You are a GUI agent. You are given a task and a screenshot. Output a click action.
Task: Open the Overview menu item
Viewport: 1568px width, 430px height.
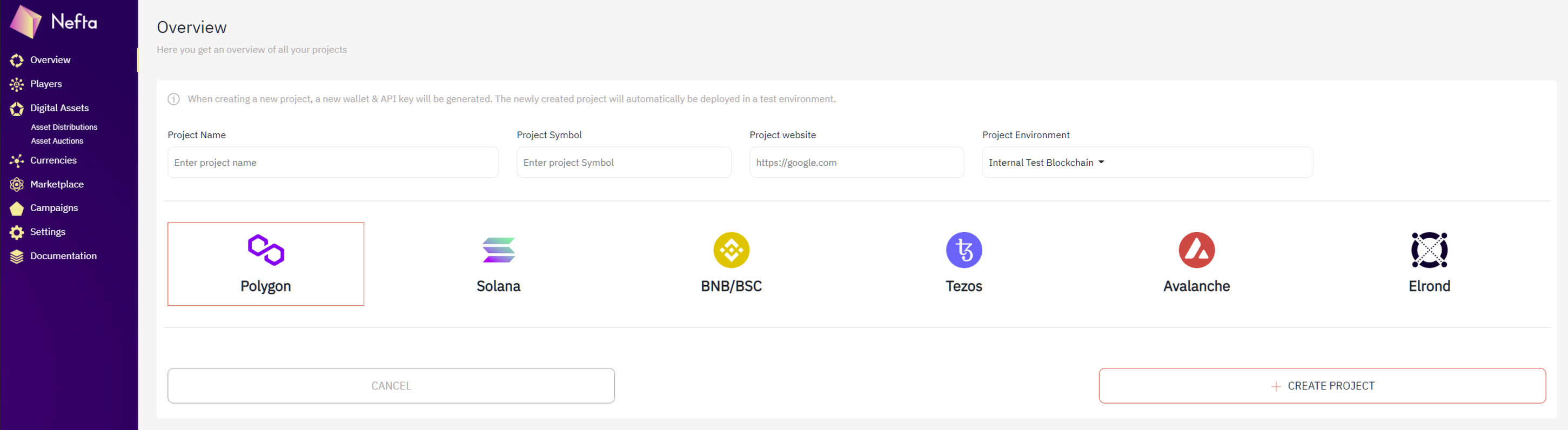[51, 59]
